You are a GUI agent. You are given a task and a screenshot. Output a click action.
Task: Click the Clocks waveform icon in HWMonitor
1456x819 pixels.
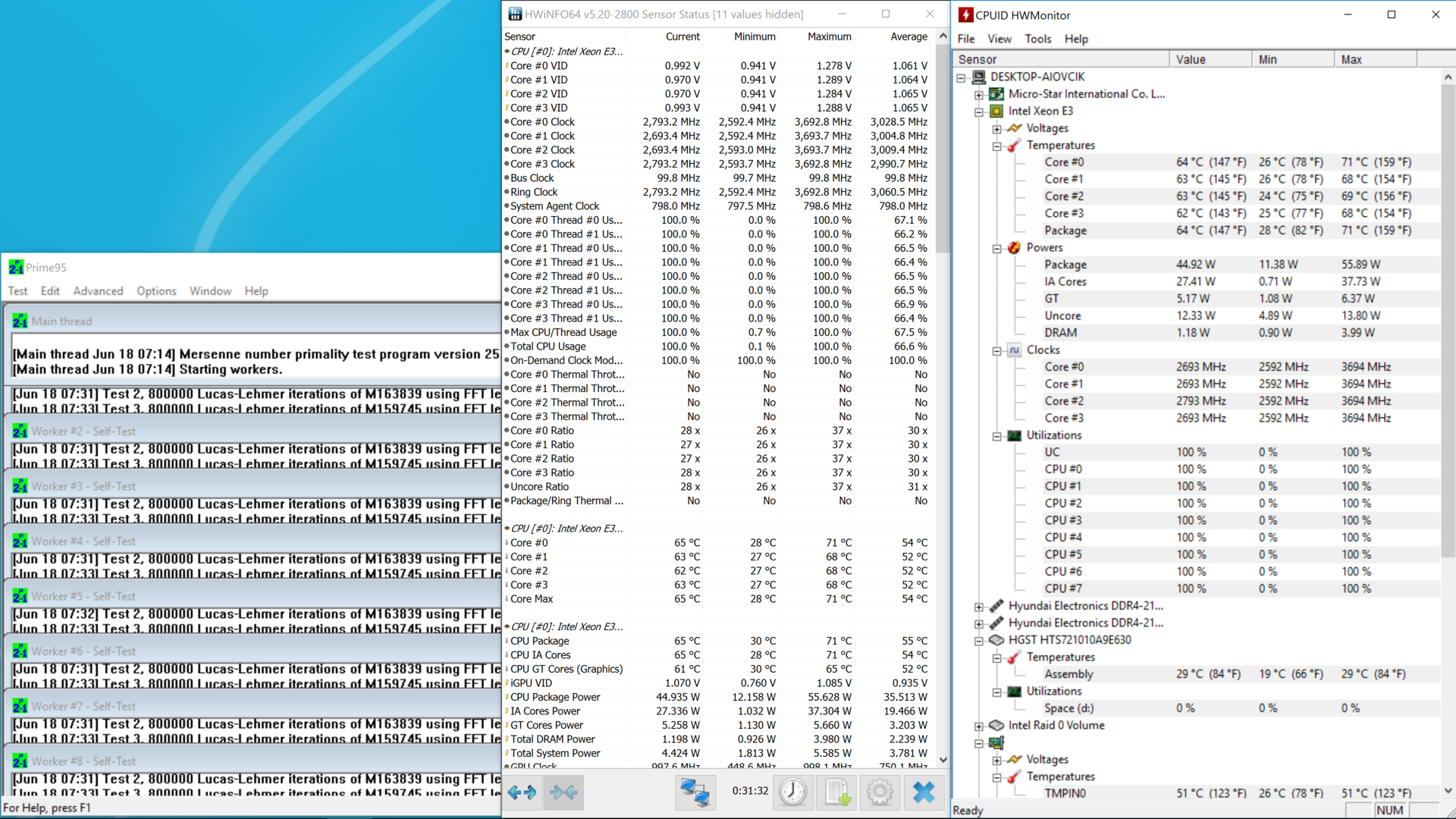click(x=1014, y=350)
